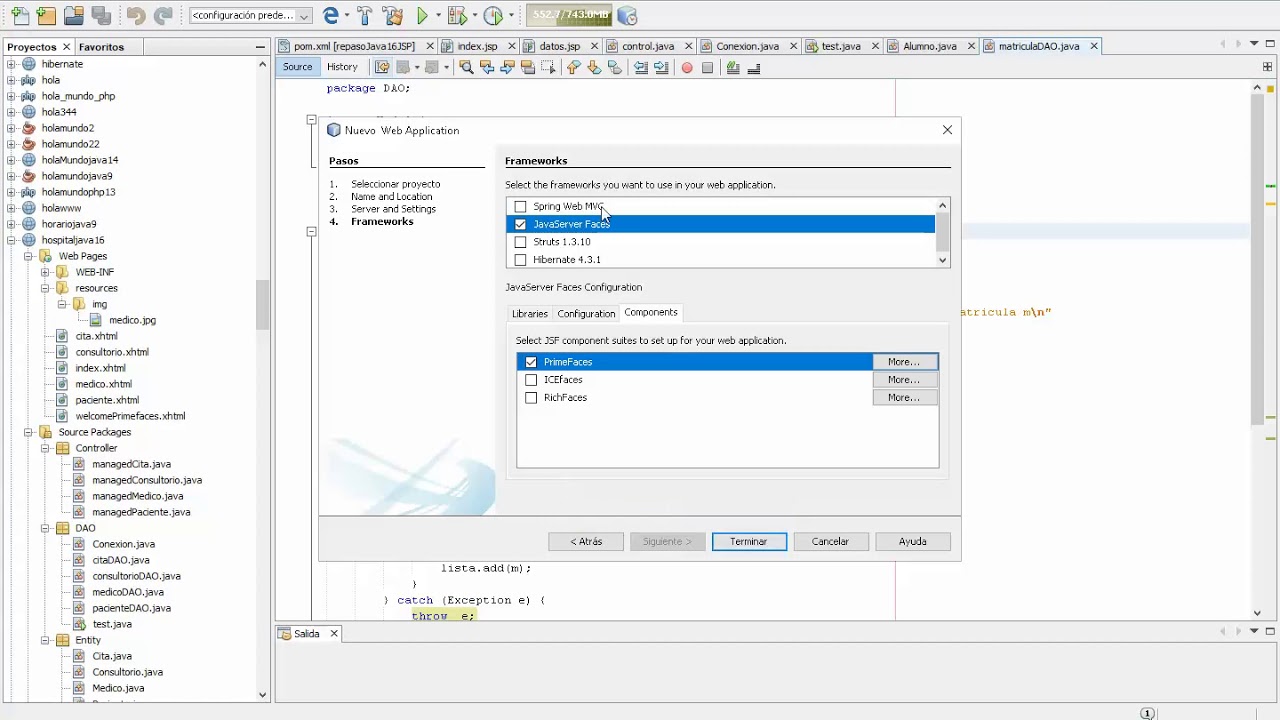Click the Cancelar button

click(830, 541)
